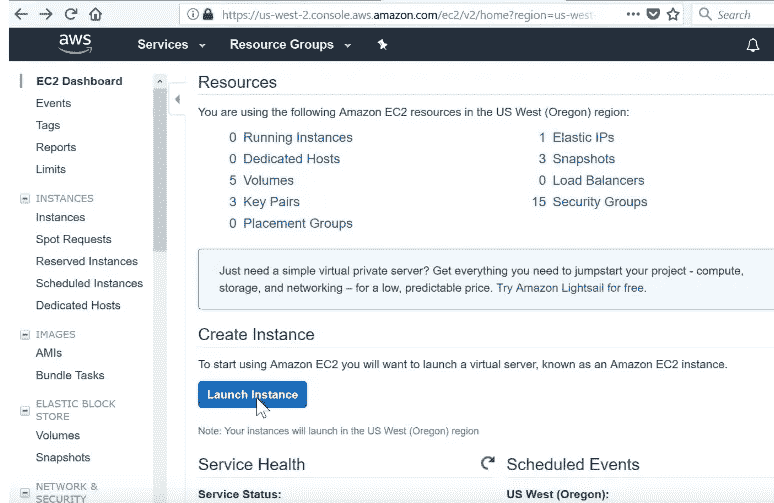774x503 pixels.
Task: Open the Services dropdown menu
Action: point(171,44)
